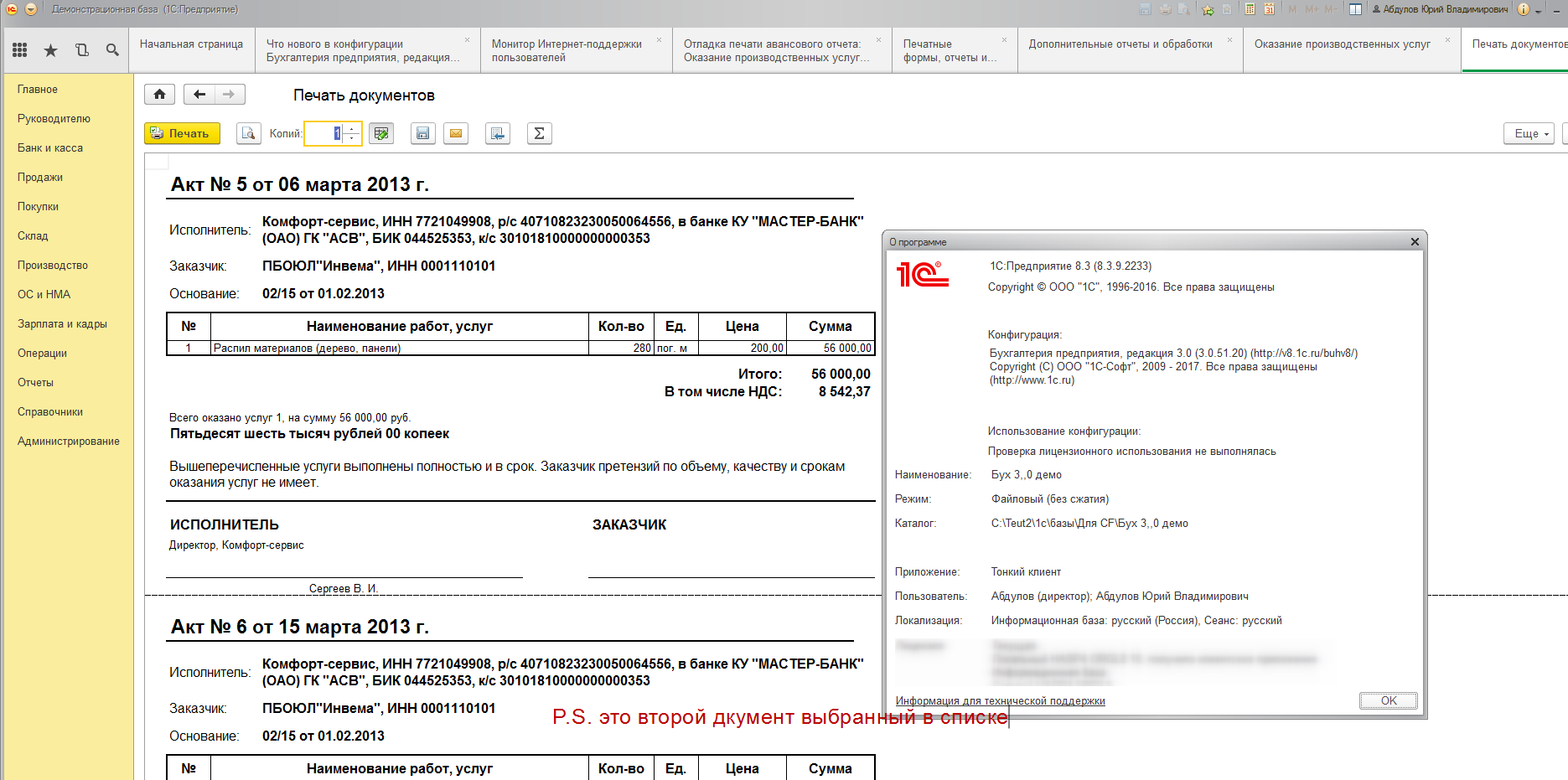
Task: Open Покупки section
Action: [x=38, y=206]
